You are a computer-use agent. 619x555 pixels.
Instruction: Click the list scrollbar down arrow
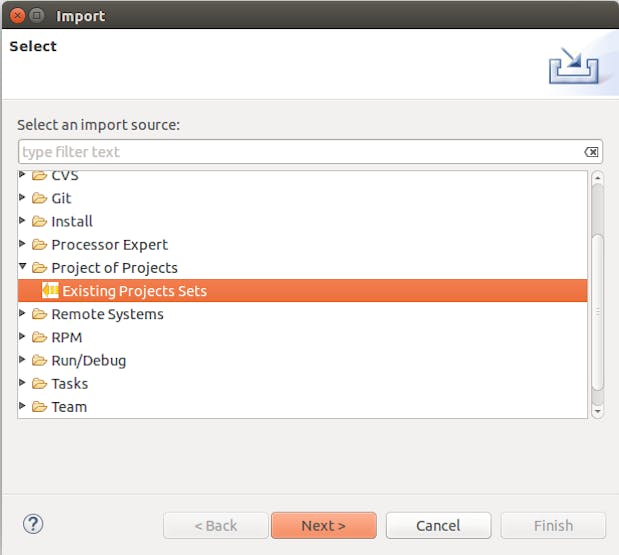pos(597,411)
